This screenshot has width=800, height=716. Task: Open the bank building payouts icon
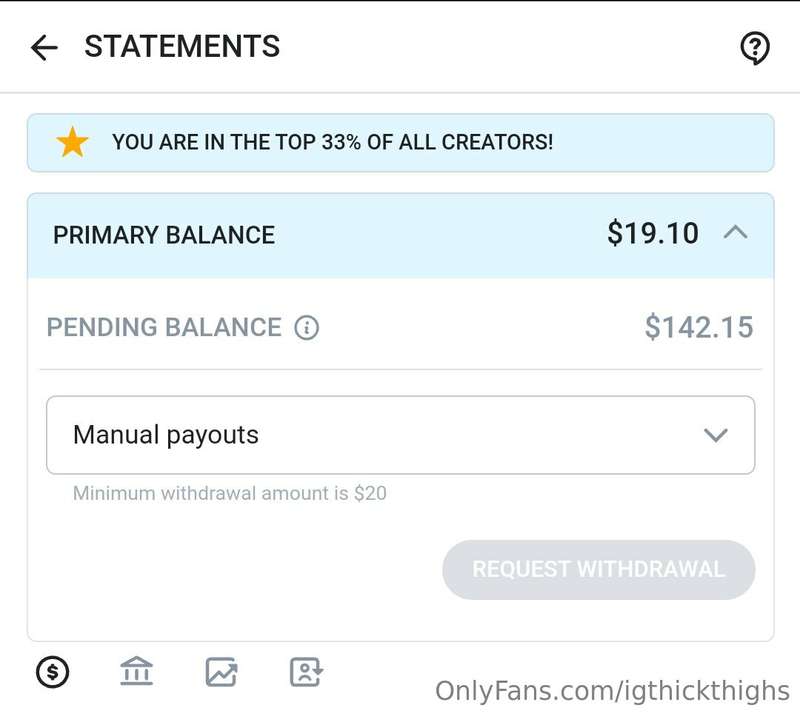tap(136, 672)
